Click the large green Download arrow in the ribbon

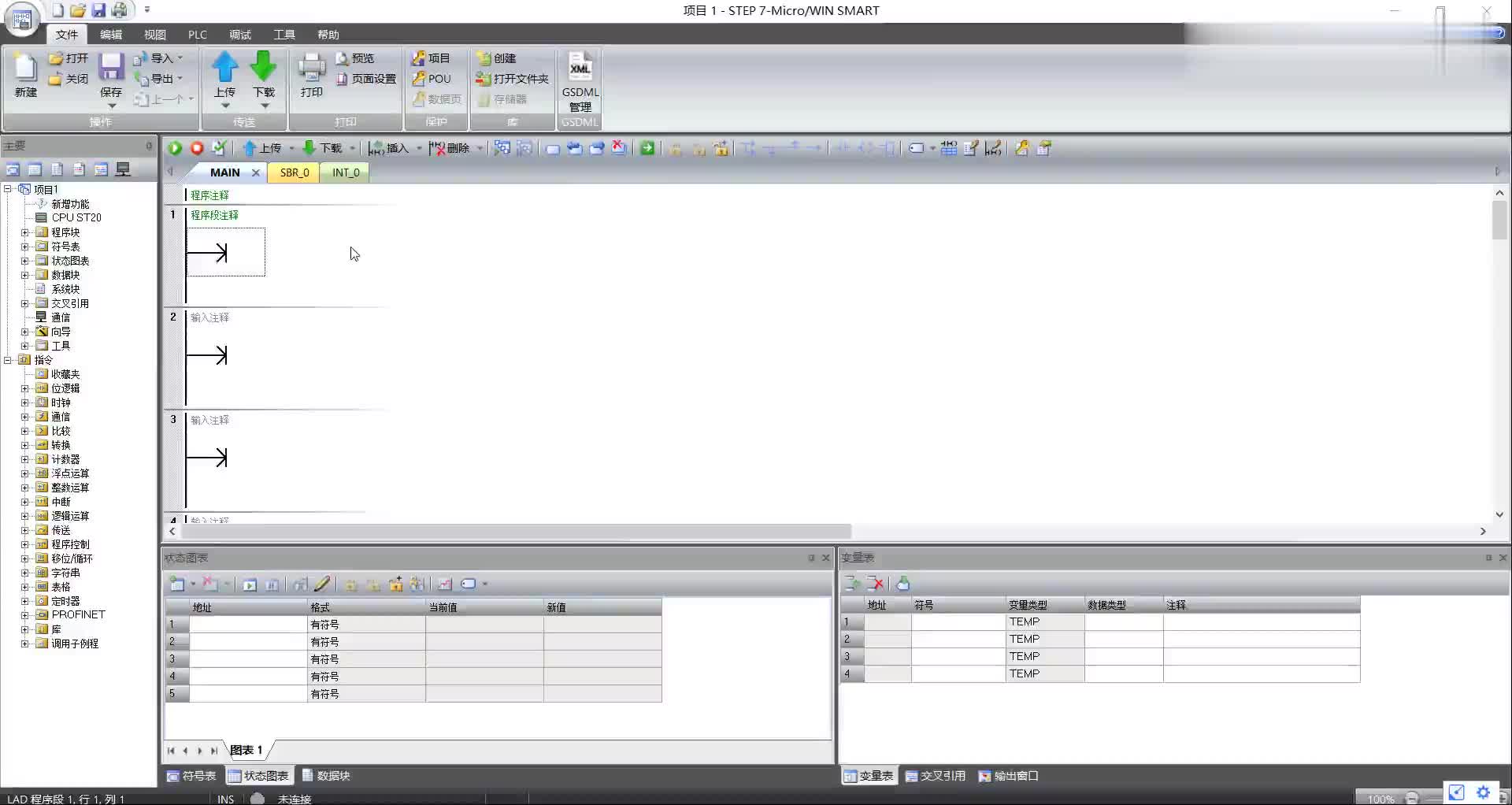tap(264, 66)
